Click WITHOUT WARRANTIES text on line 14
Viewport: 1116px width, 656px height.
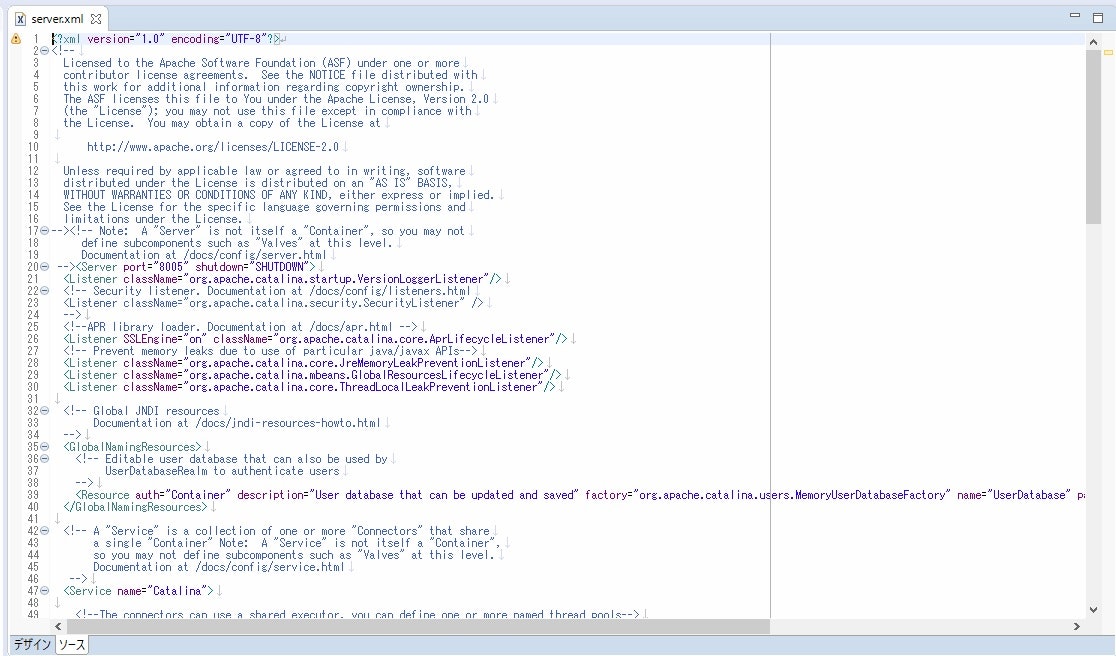pyautogui.click(x=117, y=195)
